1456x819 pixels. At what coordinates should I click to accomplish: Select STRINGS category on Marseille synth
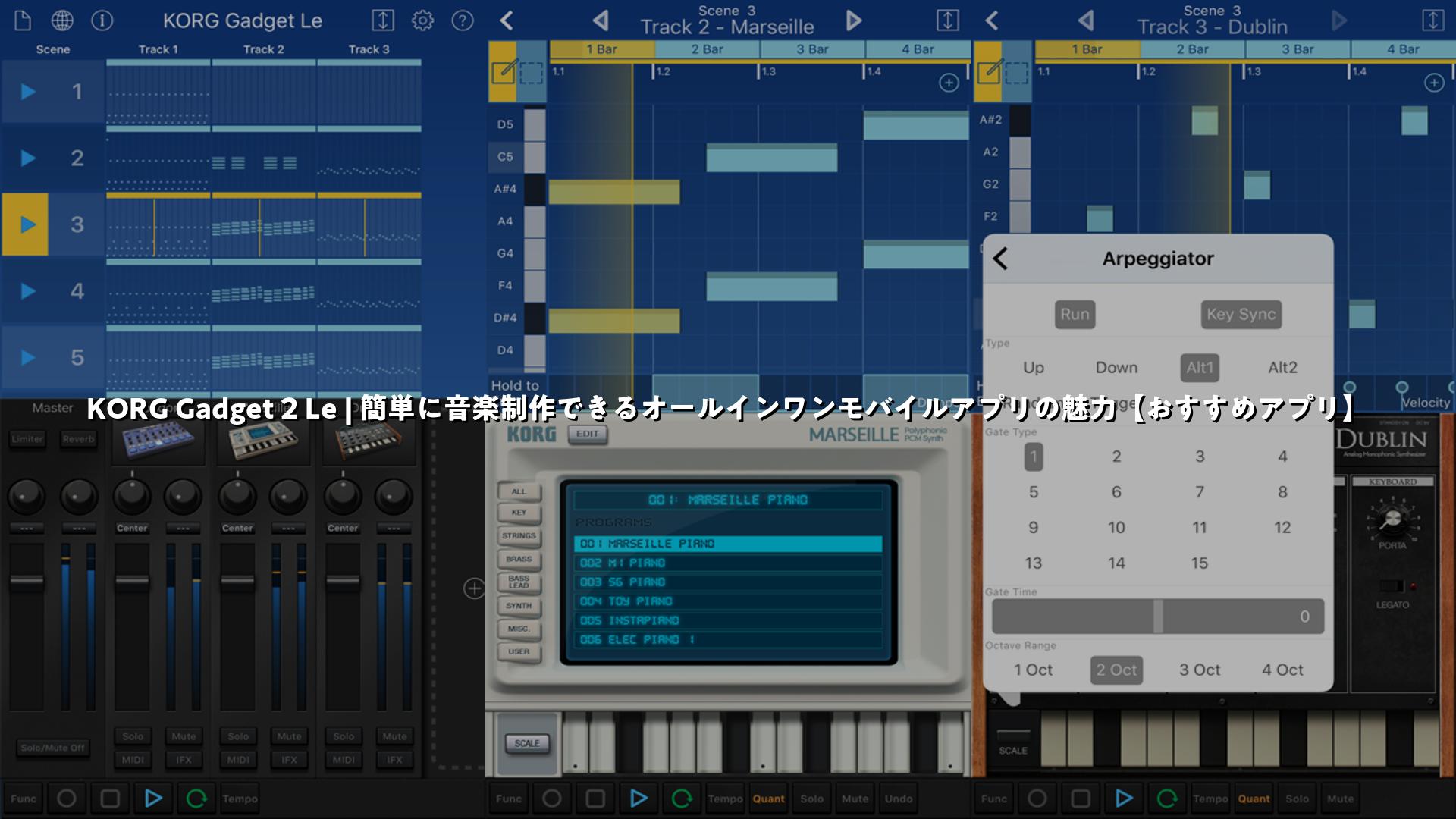click(519, 535)
